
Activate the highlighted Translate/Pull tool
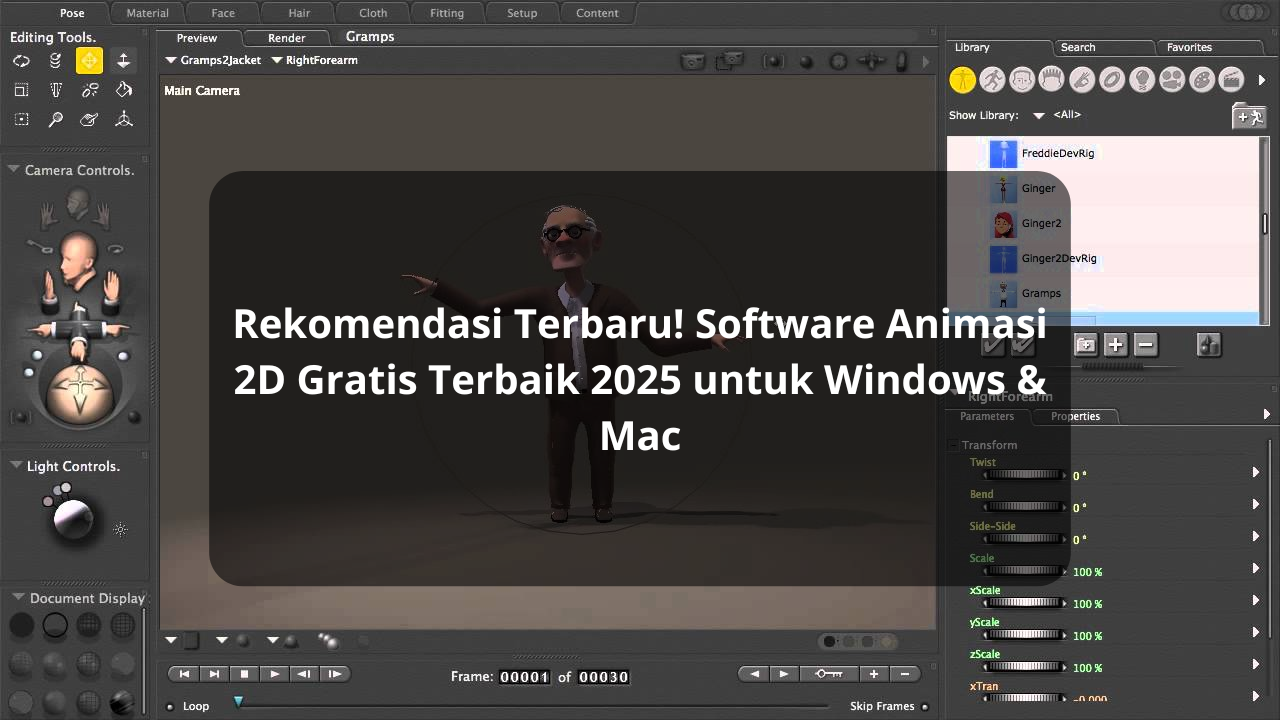tap(89, 61)
